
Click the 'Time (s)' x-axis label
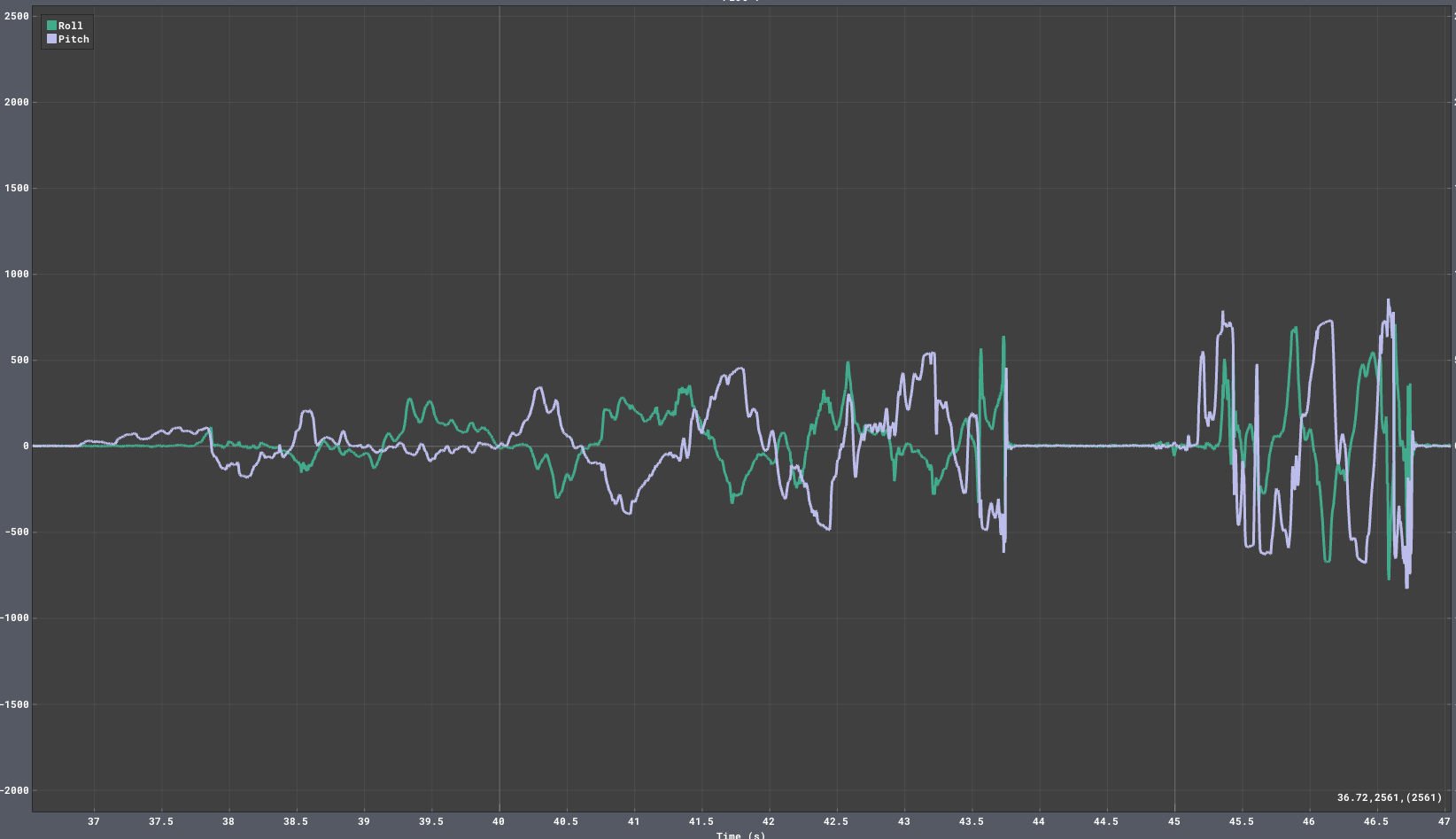[x=740, y=835]
